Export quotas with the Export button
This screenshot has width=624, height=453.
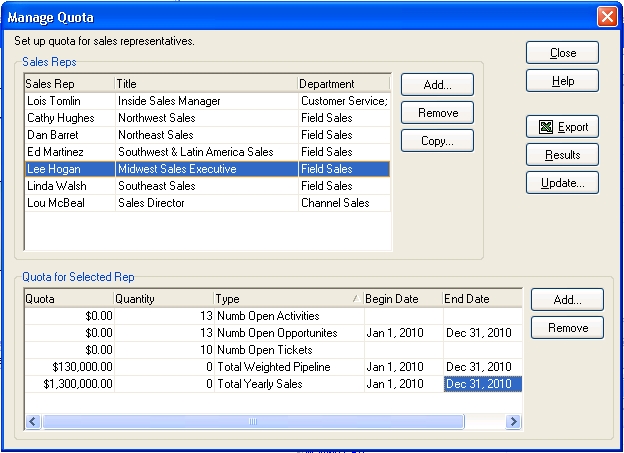(x=562, y=127)
